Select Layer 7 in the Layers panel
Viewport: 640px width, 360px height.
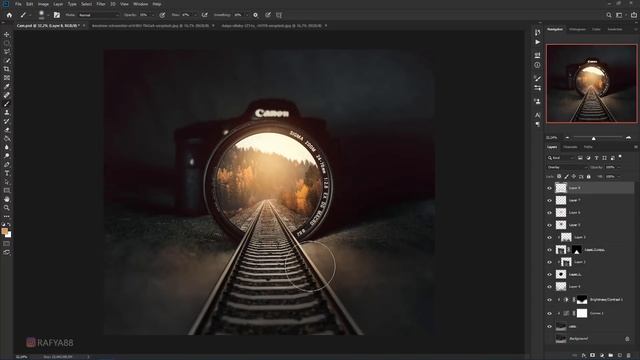591,200
